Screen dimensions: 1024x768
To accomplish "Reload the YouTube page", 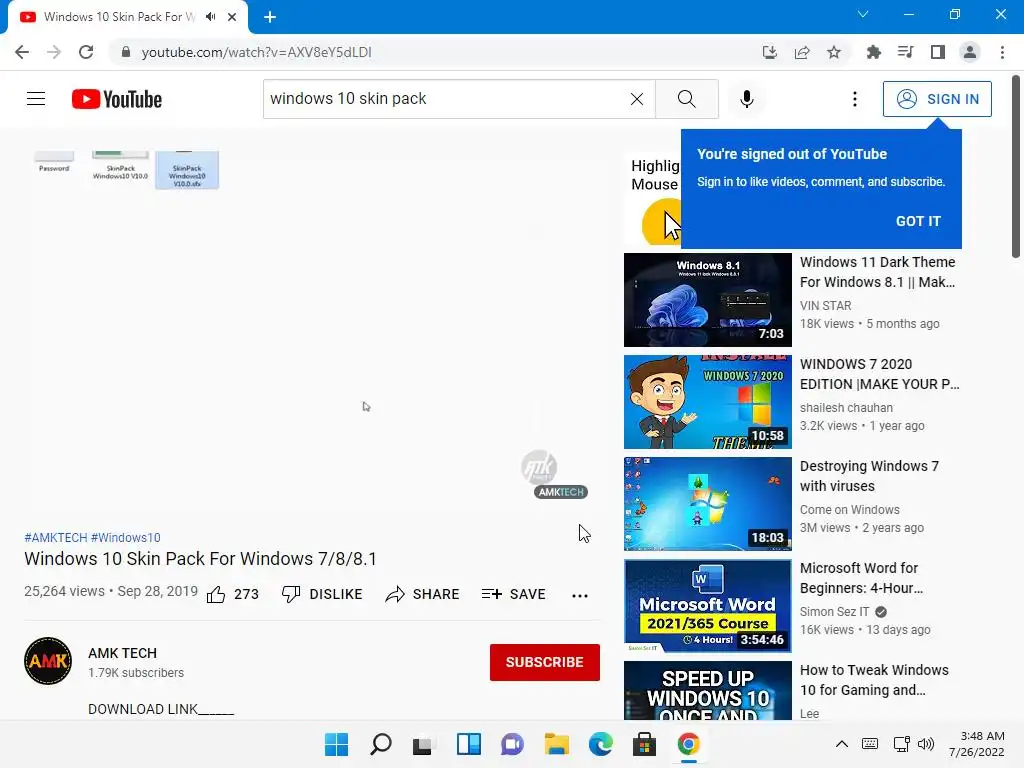I will point(86,52).
